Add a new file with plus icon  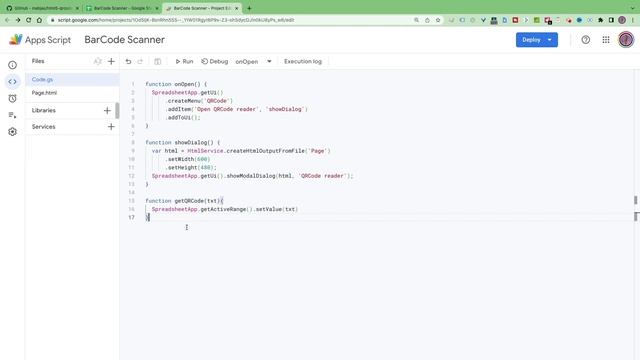point(111,61)
